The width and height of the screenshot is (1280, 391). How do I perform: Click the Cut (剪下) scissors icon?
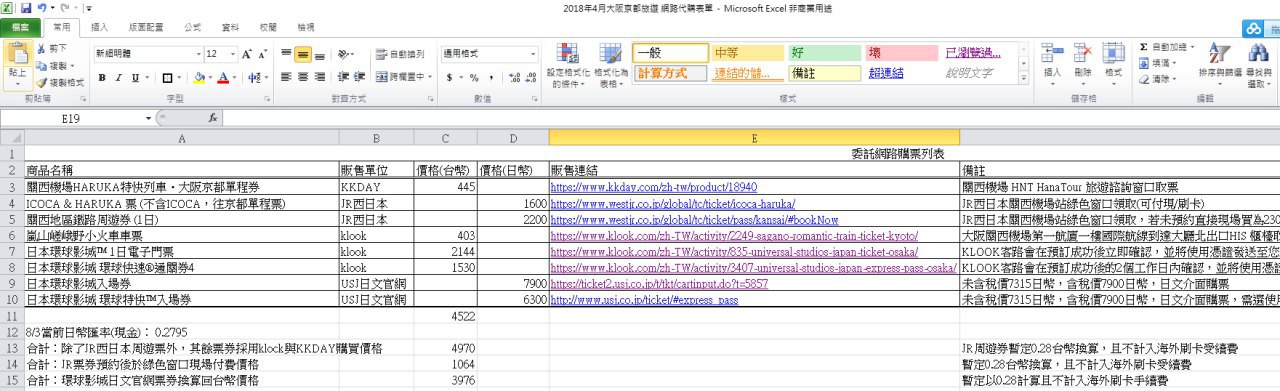(x=41, y=48)
